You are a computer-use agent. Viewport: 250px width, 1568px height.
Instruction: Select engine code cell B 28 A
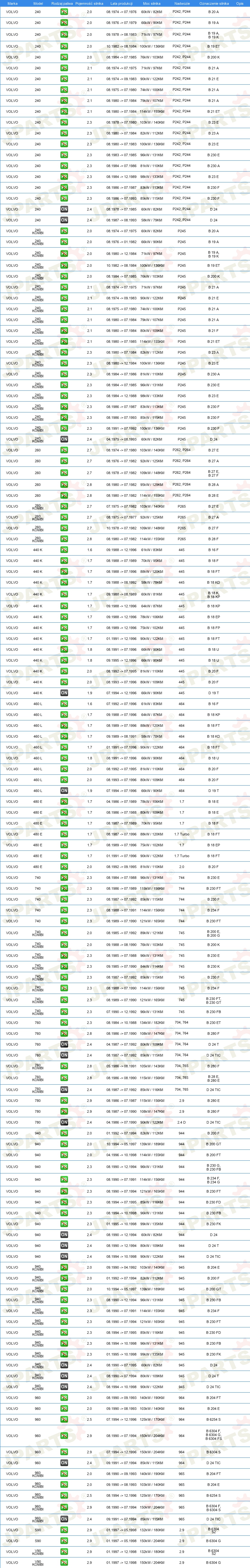click(214, 485)
